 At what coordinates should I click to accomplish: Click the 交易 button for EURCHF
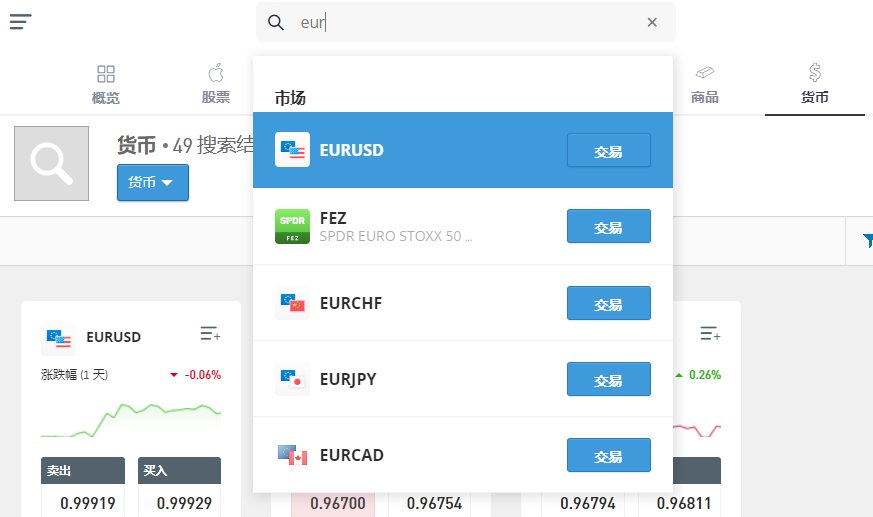coord(609,303)
